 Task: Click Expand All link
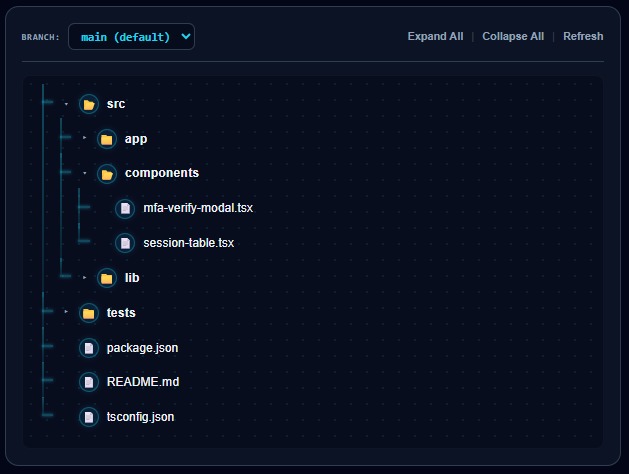point(435,36)
